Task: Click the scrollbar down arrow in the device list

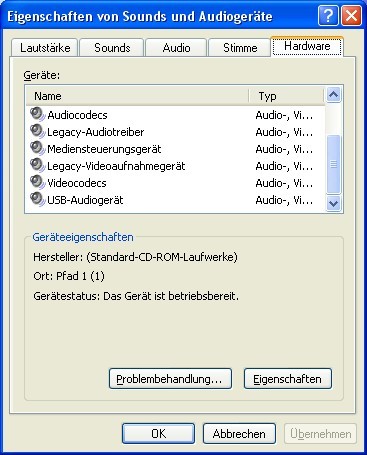Action: tap(334, 203)
